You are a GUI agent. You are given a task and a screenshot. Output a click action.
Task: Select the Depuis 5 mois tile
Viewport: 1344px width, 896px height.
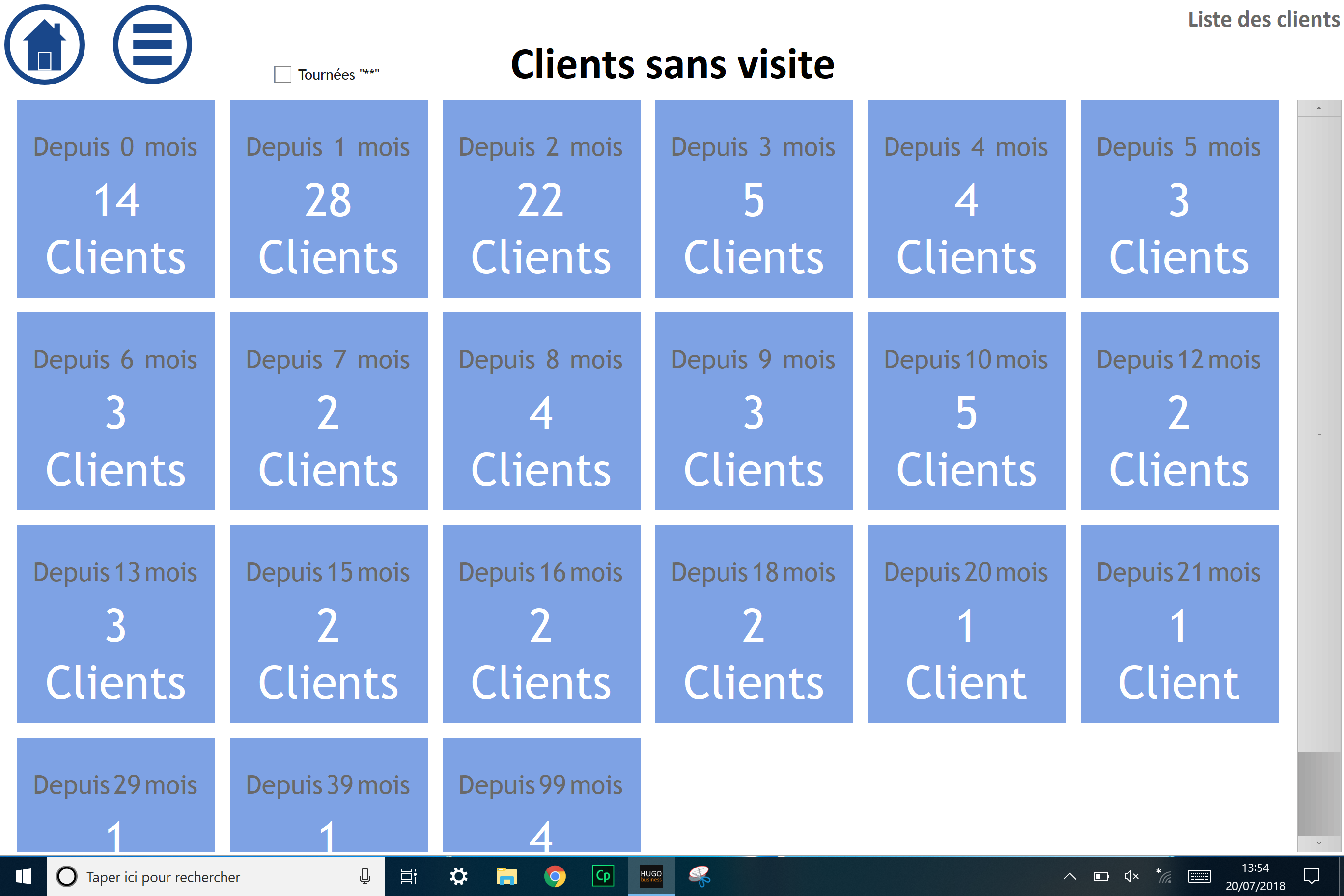(1179, 199)
